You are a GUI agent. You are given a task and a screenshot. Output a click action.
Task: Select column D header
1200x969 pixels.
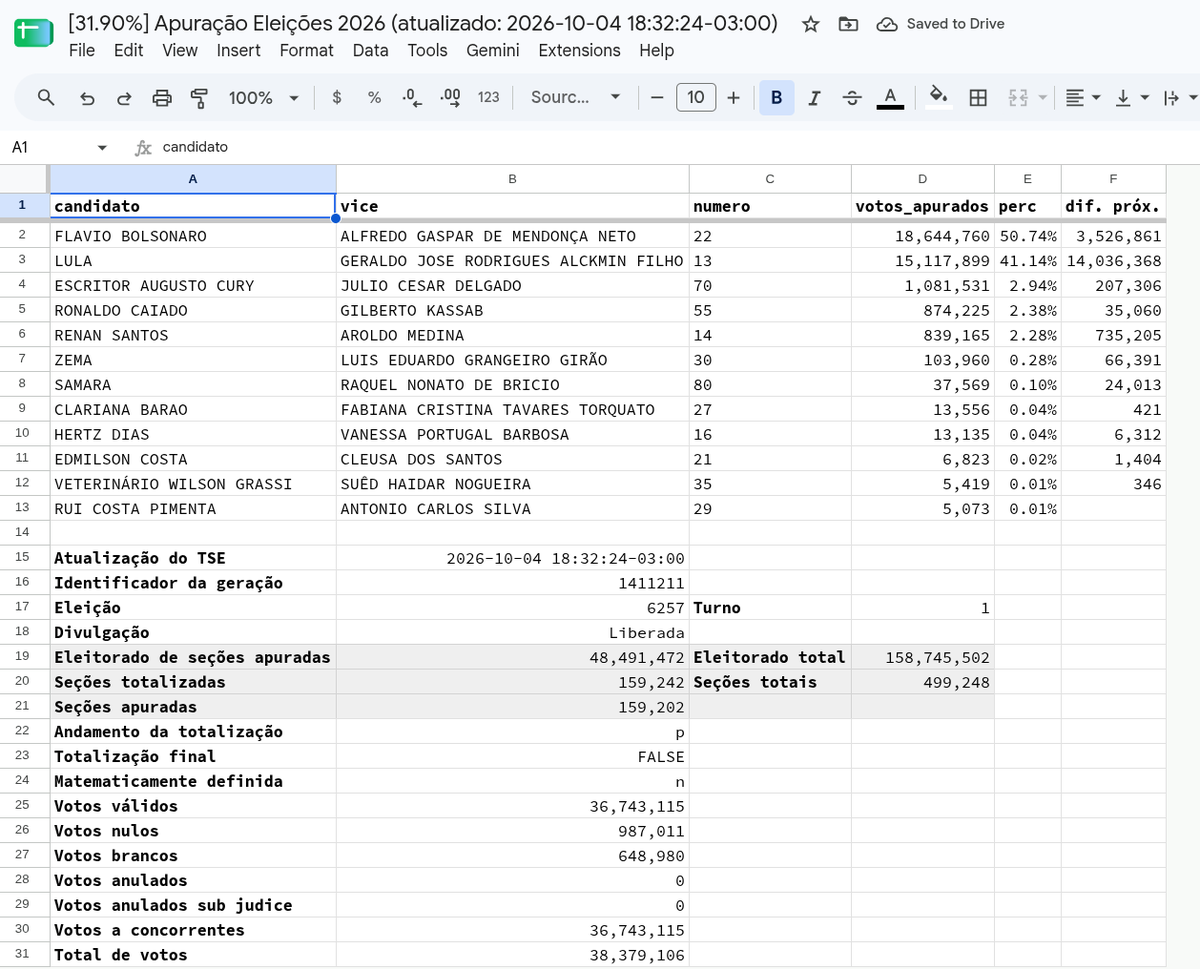[922, 179]
